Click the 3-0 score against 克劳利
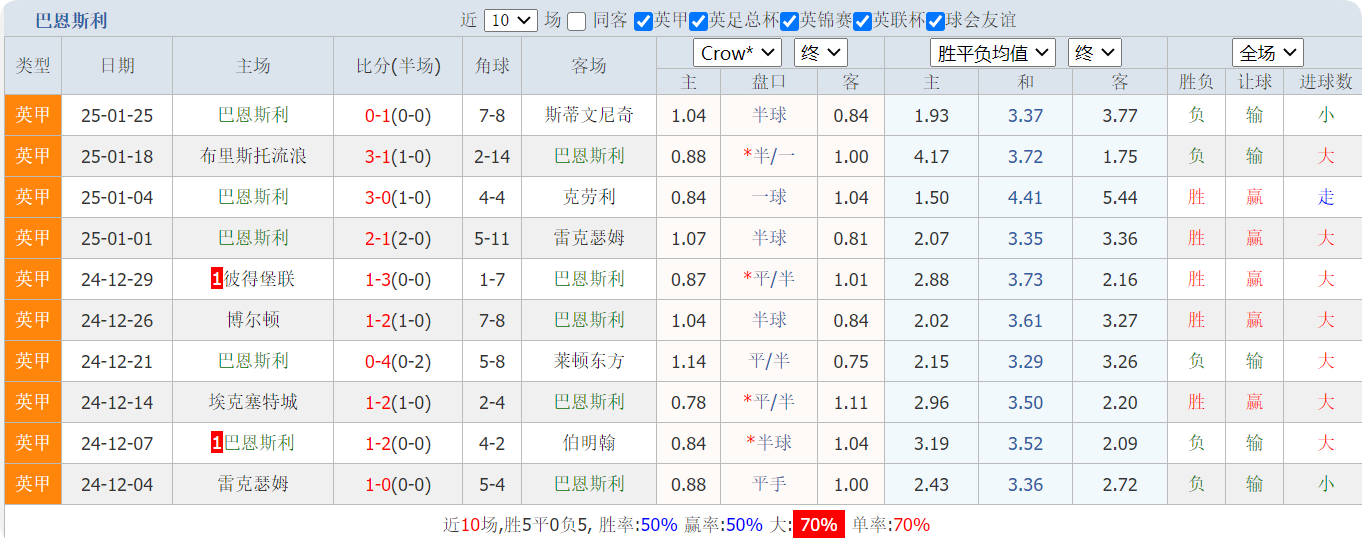This screenshot has width=1362, height=543. pos(377,197)
